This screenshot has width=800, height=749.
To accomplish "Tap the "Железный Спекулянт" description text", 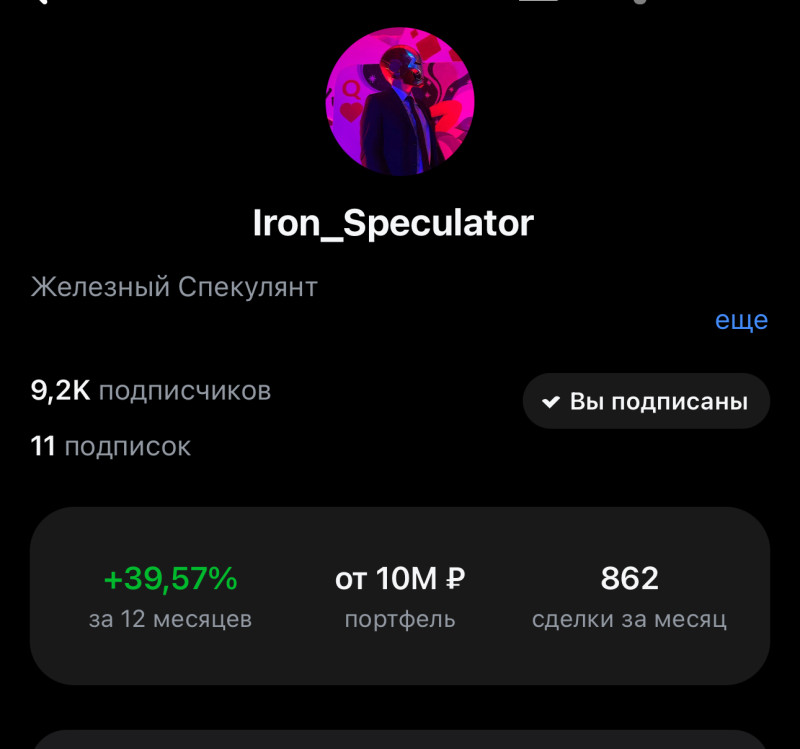I will (174, 287).
